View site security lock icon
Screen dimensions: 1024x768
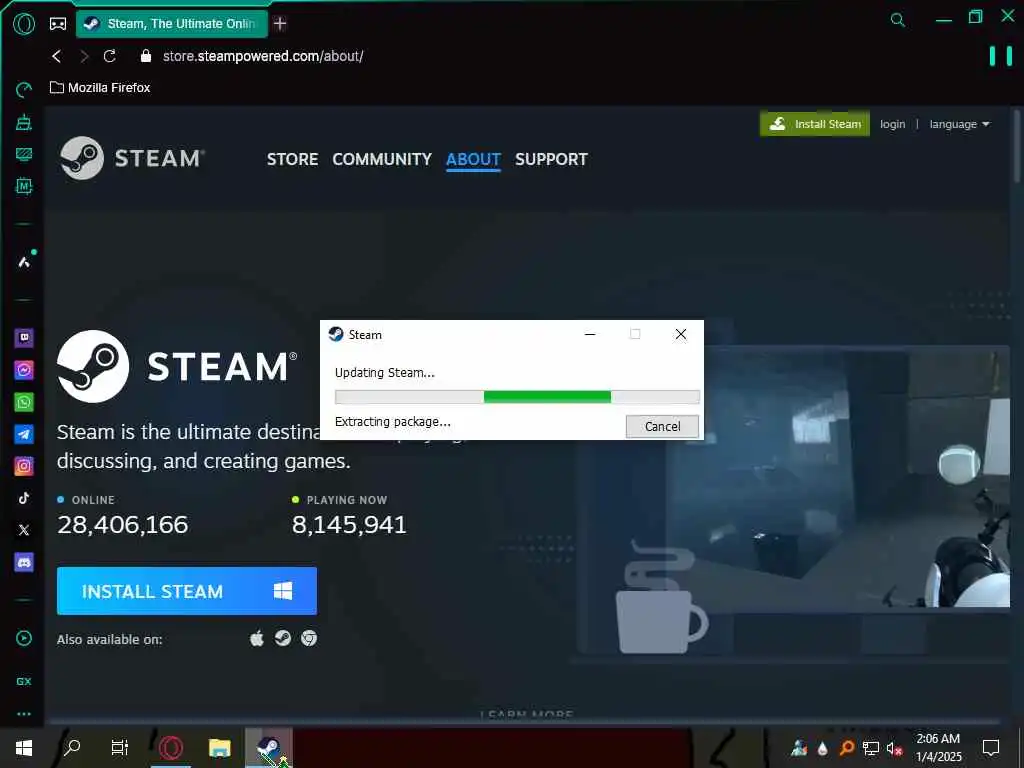[146, 56]
